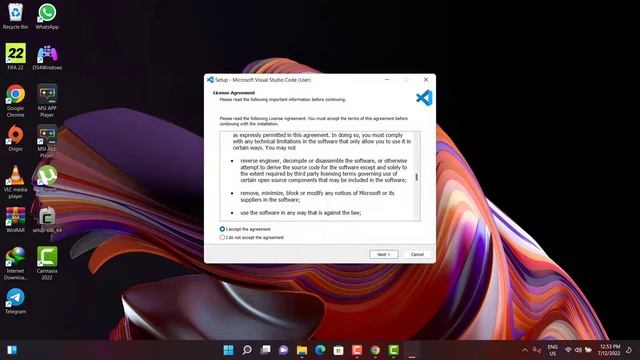
Task: Show hidden system tray icons
Action: (525, 350)
